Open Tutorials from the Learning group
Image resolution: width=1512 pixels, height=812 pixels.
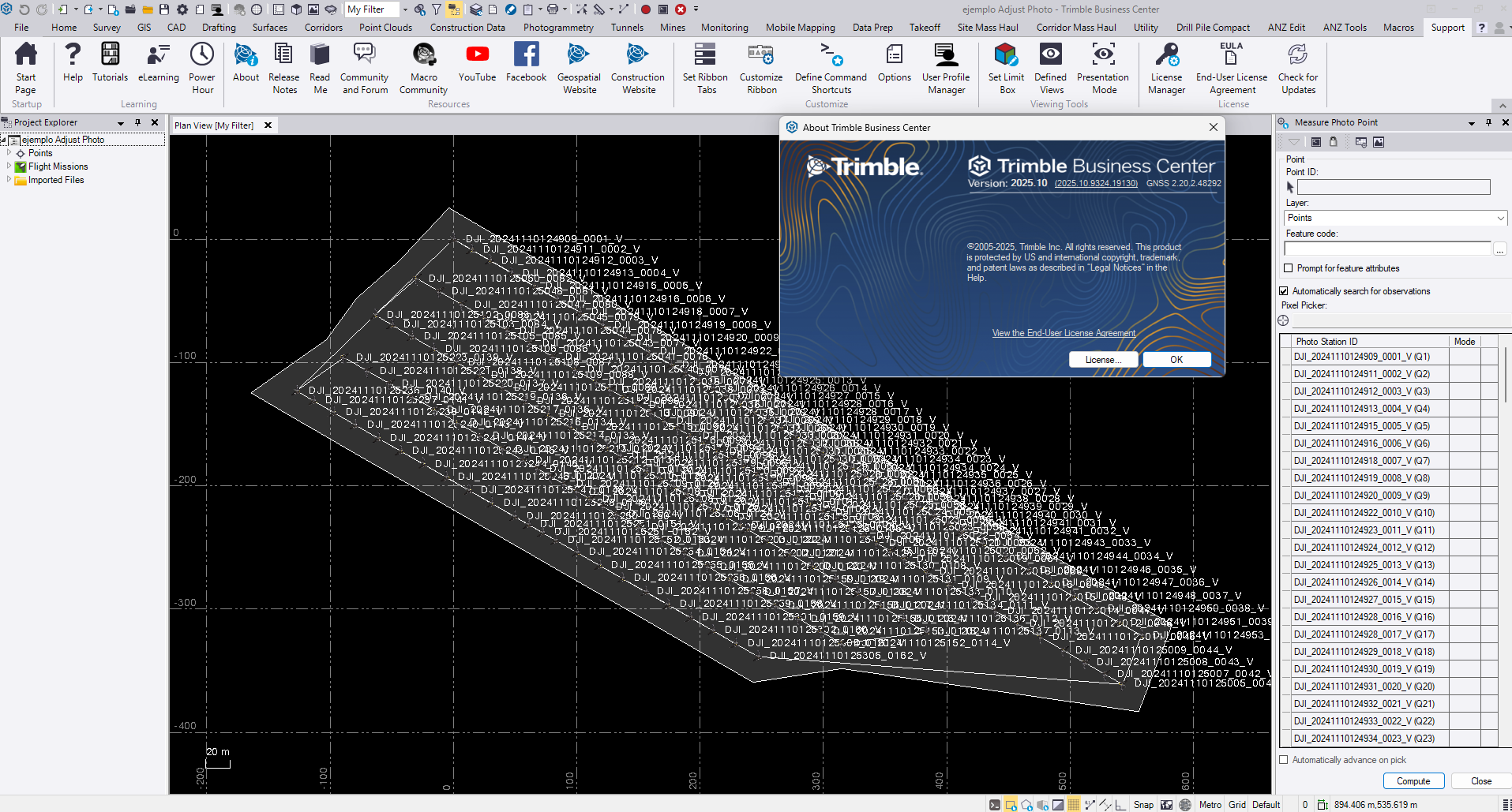coord(110,62)
